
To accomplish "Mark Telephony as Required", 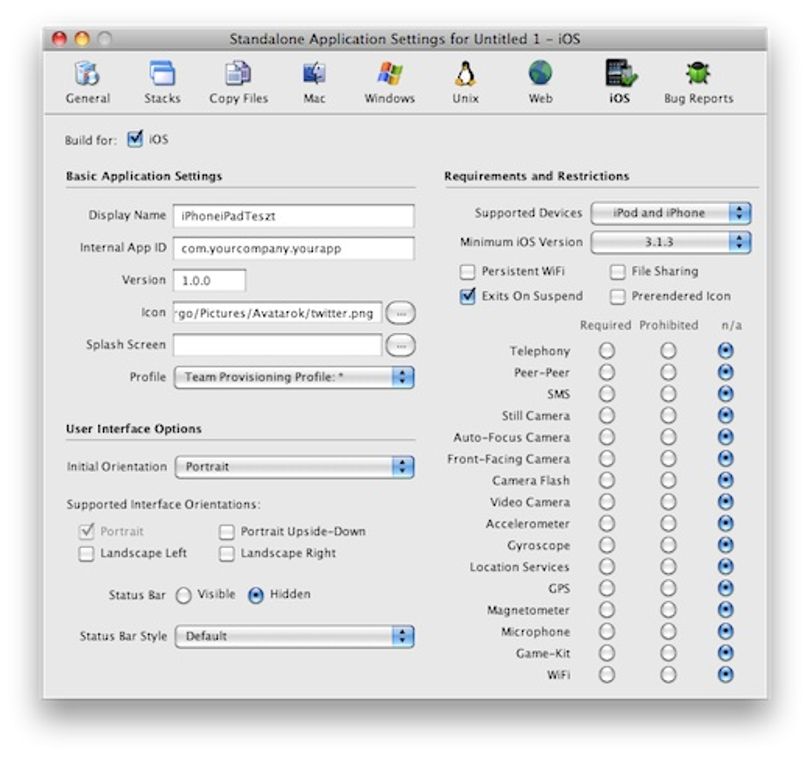I will coord(607,351).
